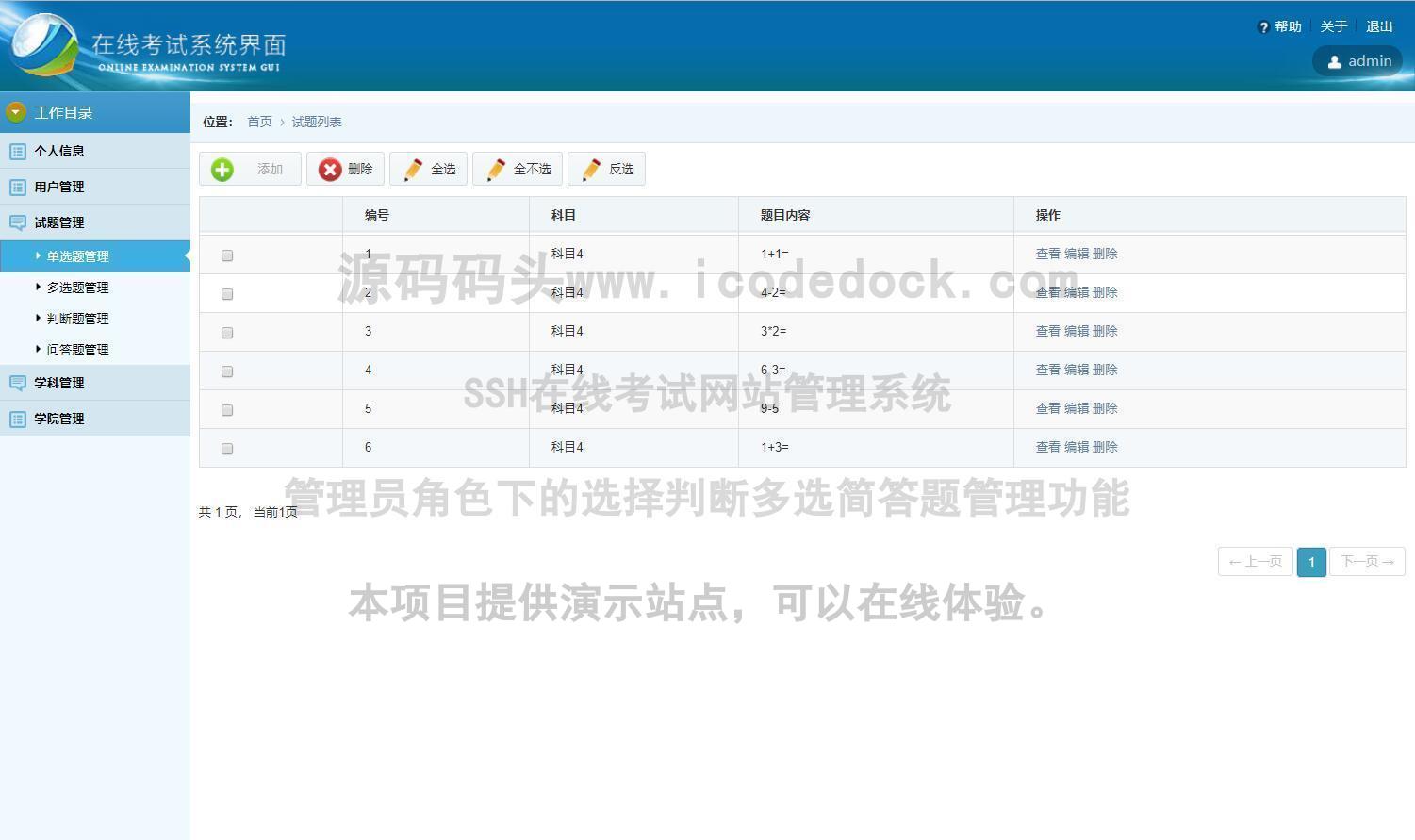Enable the checkbox for row 1+3=
This screenshot has height=840, width=1415.
227,449
